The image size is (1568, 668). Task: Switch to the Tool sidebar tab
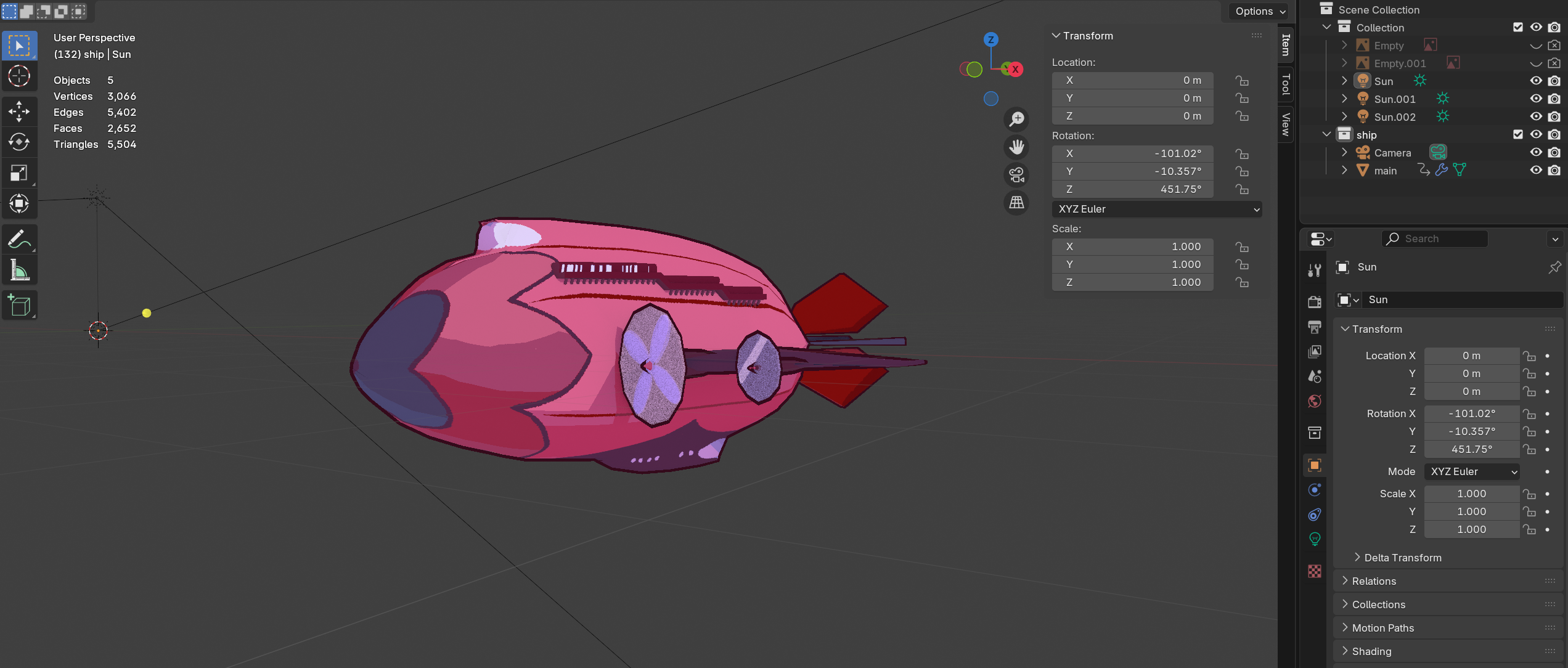1286,84
